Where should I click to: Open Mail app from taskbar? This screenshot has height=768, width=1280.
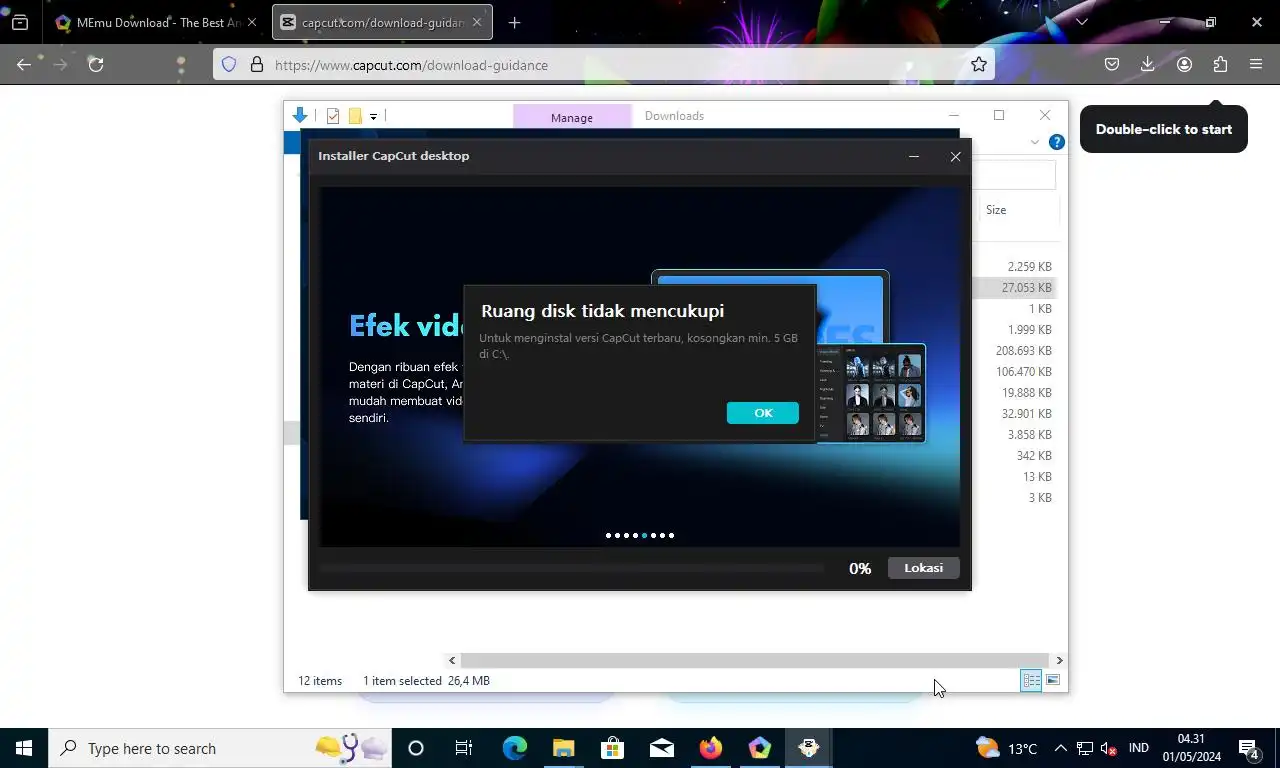coord(661,748)
